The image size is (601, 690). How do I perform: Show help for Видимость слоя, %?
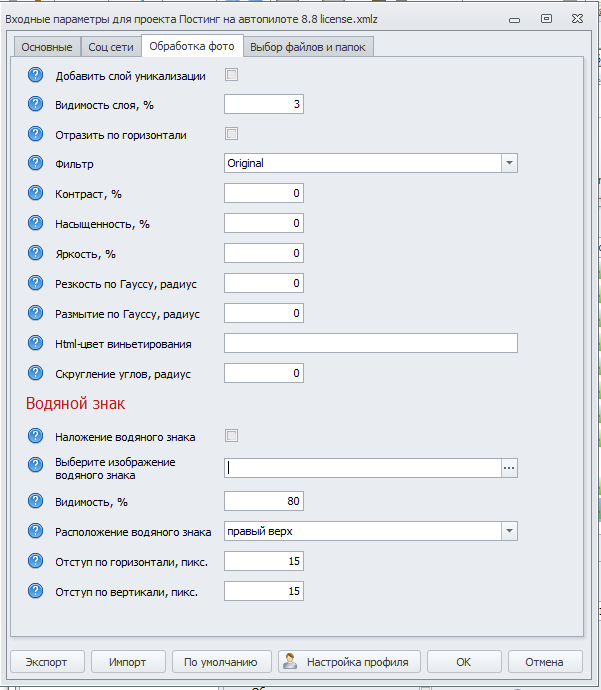tap(36, 104)
